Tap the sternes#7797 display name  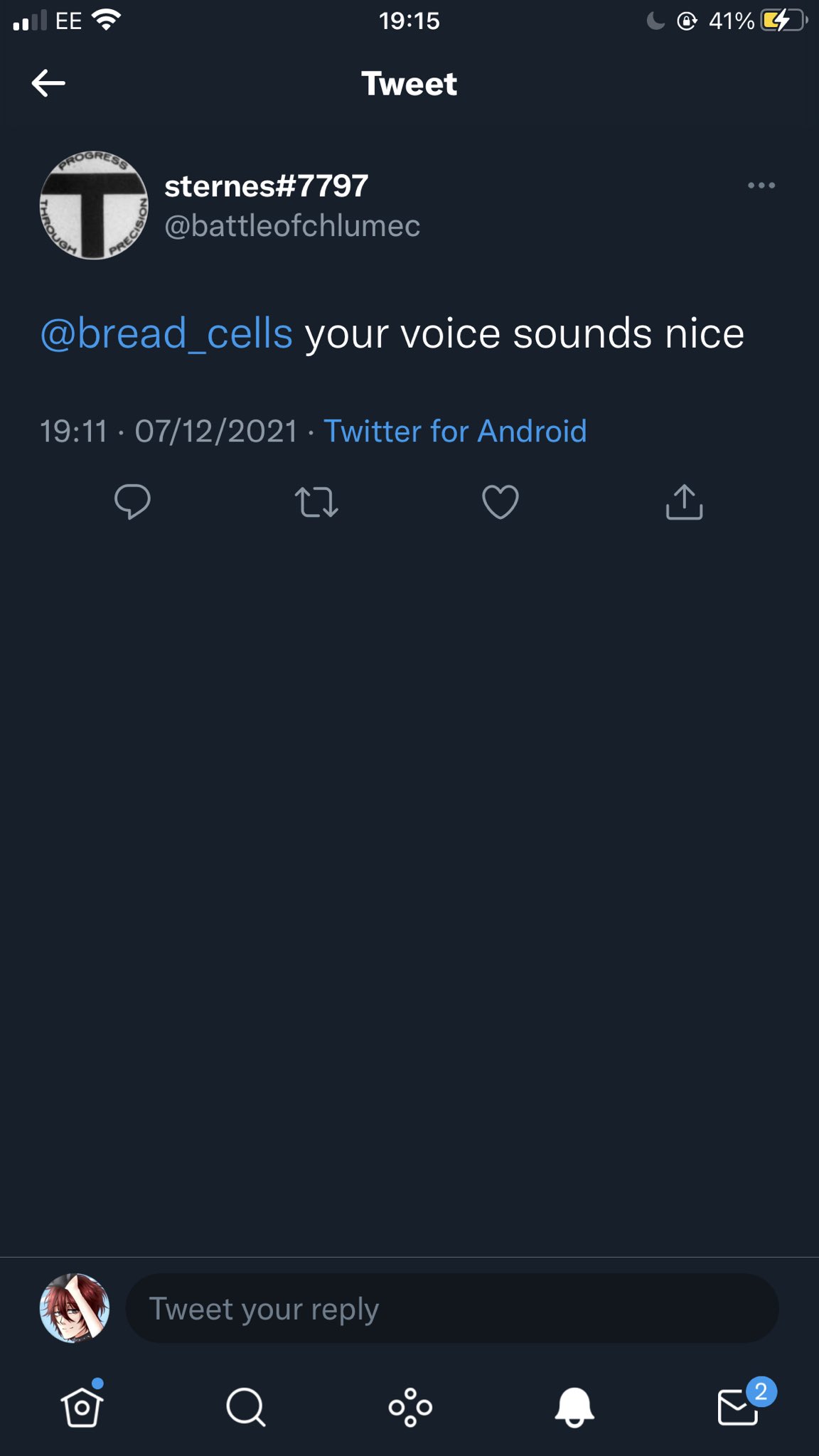(x=266, y=186)
